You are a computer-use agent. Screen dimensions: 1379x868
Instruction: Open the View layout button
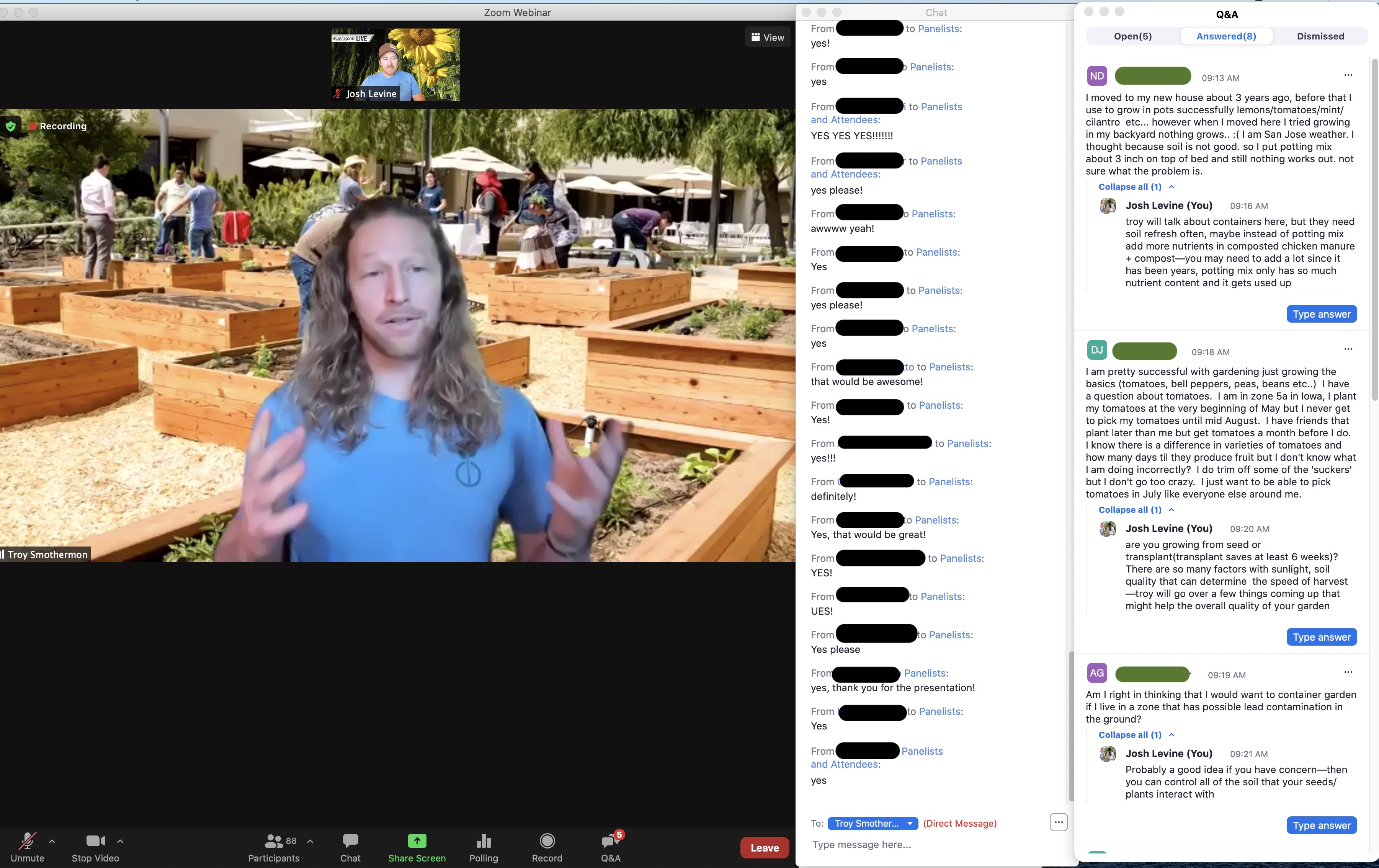point(767,37)
